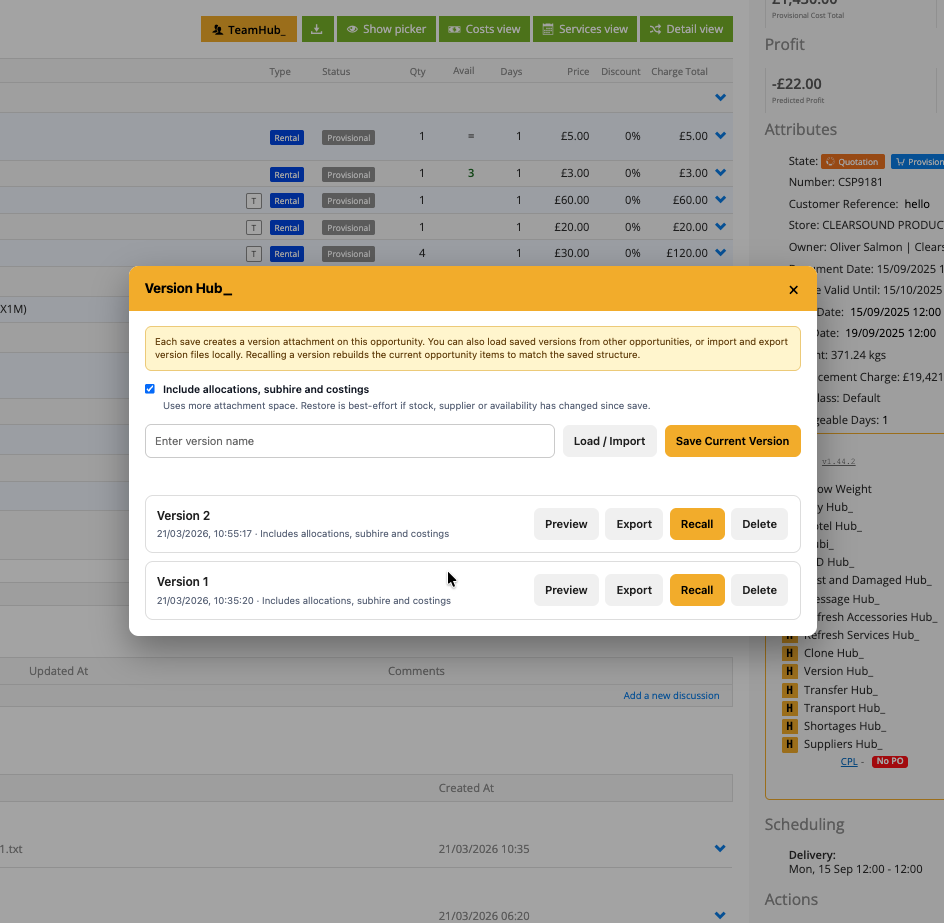Collapse the blue chevron on the header row

click(720, 98)
